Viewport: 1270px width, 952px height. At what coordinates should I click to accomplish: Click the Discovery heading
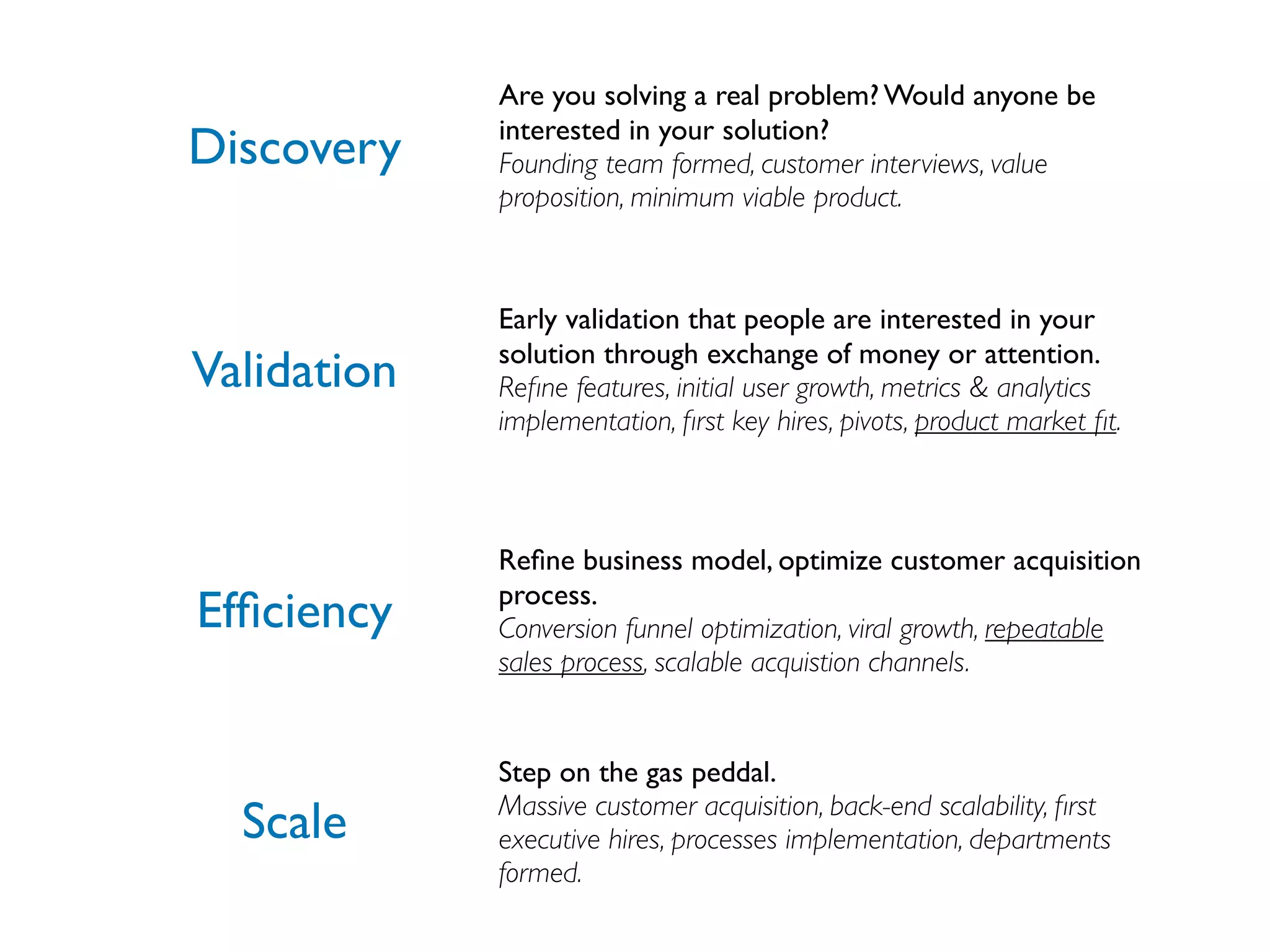point(295,148)
